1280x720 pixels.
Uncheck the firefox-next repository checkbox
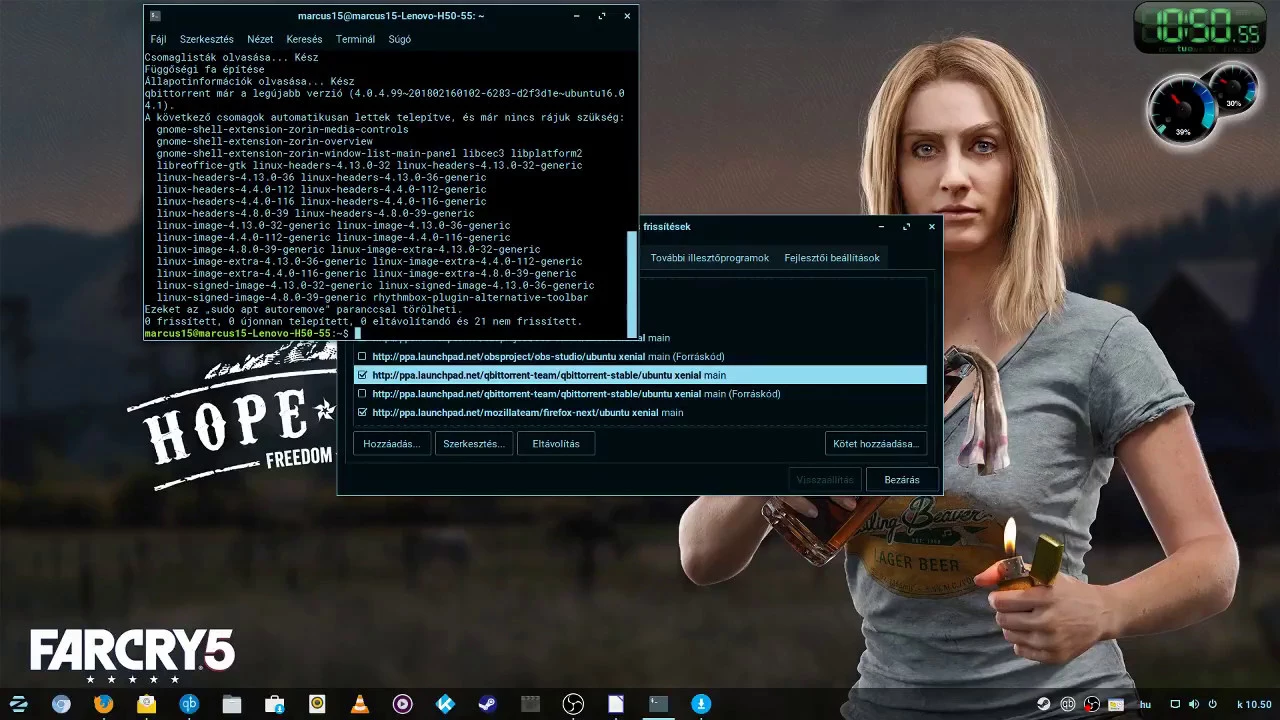[362, 412]
